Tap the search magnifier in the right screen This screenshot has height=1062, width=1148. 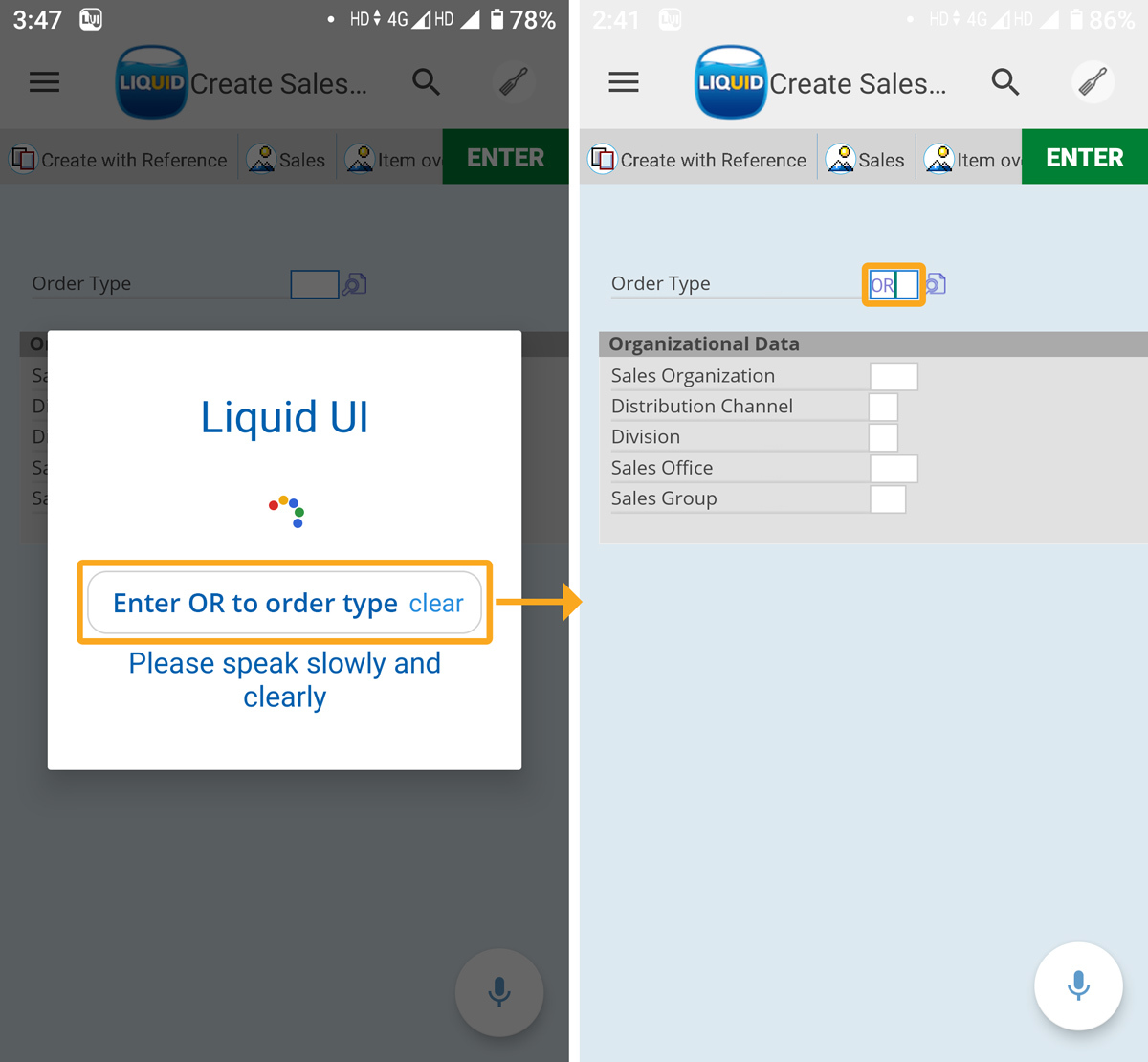pyautogui.click(x=1004, y=82)
